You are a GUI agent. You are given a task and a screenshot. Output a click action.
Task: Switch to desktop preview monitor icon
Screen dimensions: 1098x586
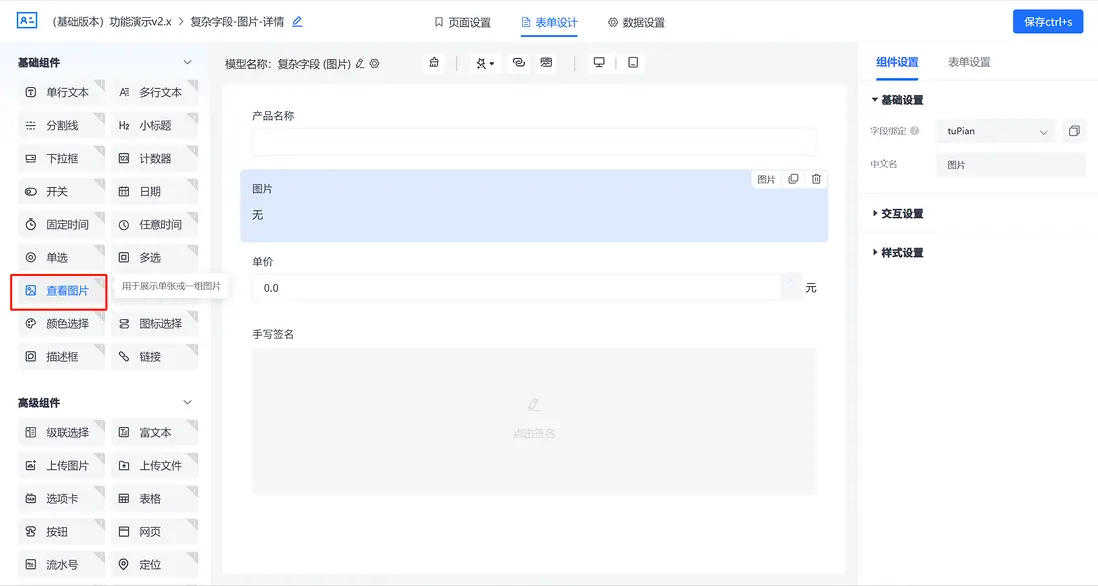tap(598, 61)
